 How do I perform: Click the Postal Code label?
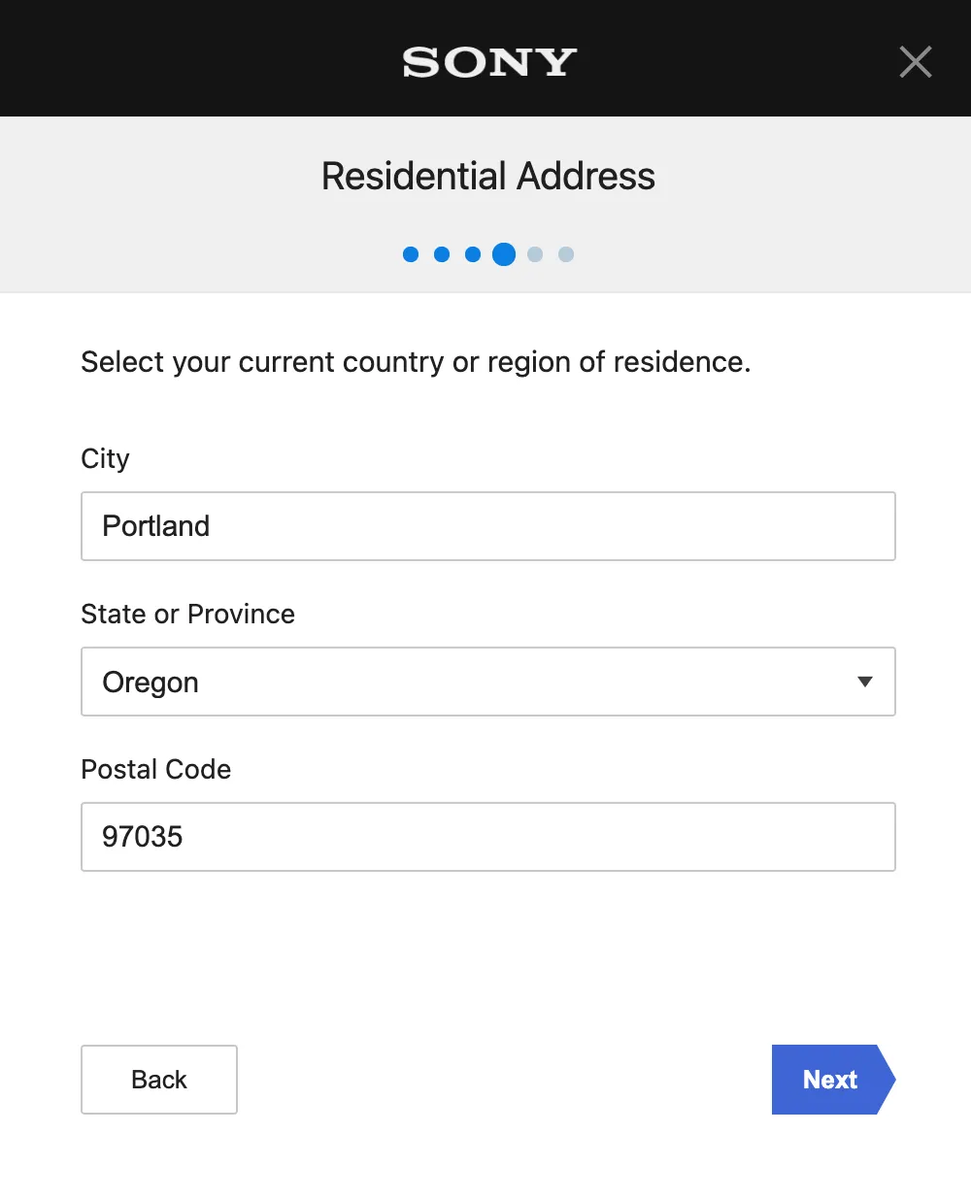[x=156, y=769]
